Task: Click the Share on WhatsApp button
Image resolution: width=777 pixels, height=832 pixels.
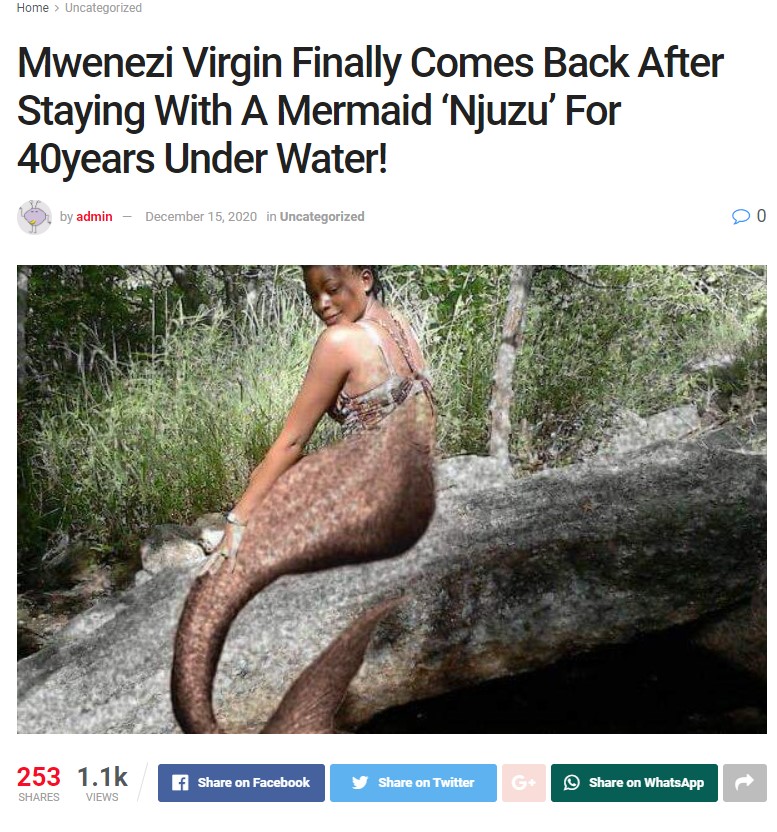Action: click(x=634, y=783)
